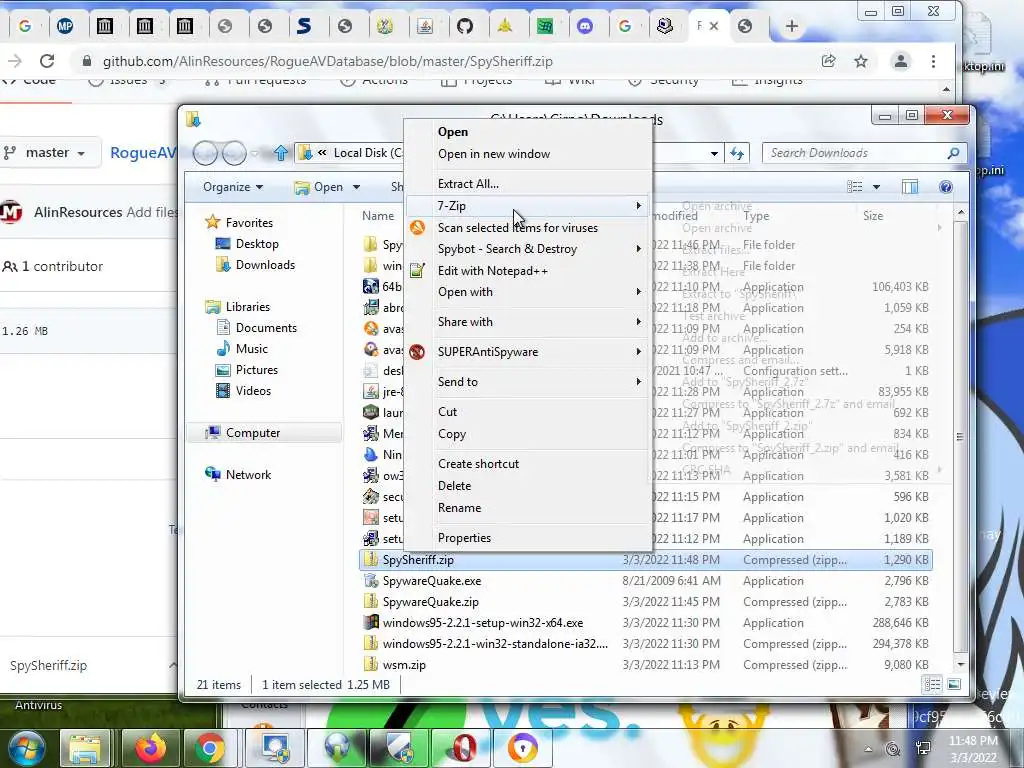
Task: Open Chrome from the taskbar
Action: coord(210,748)
